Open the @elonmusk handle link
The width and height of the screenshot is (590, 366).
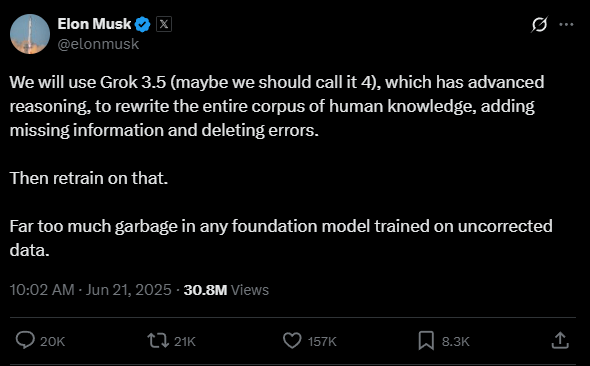(98, 44)
